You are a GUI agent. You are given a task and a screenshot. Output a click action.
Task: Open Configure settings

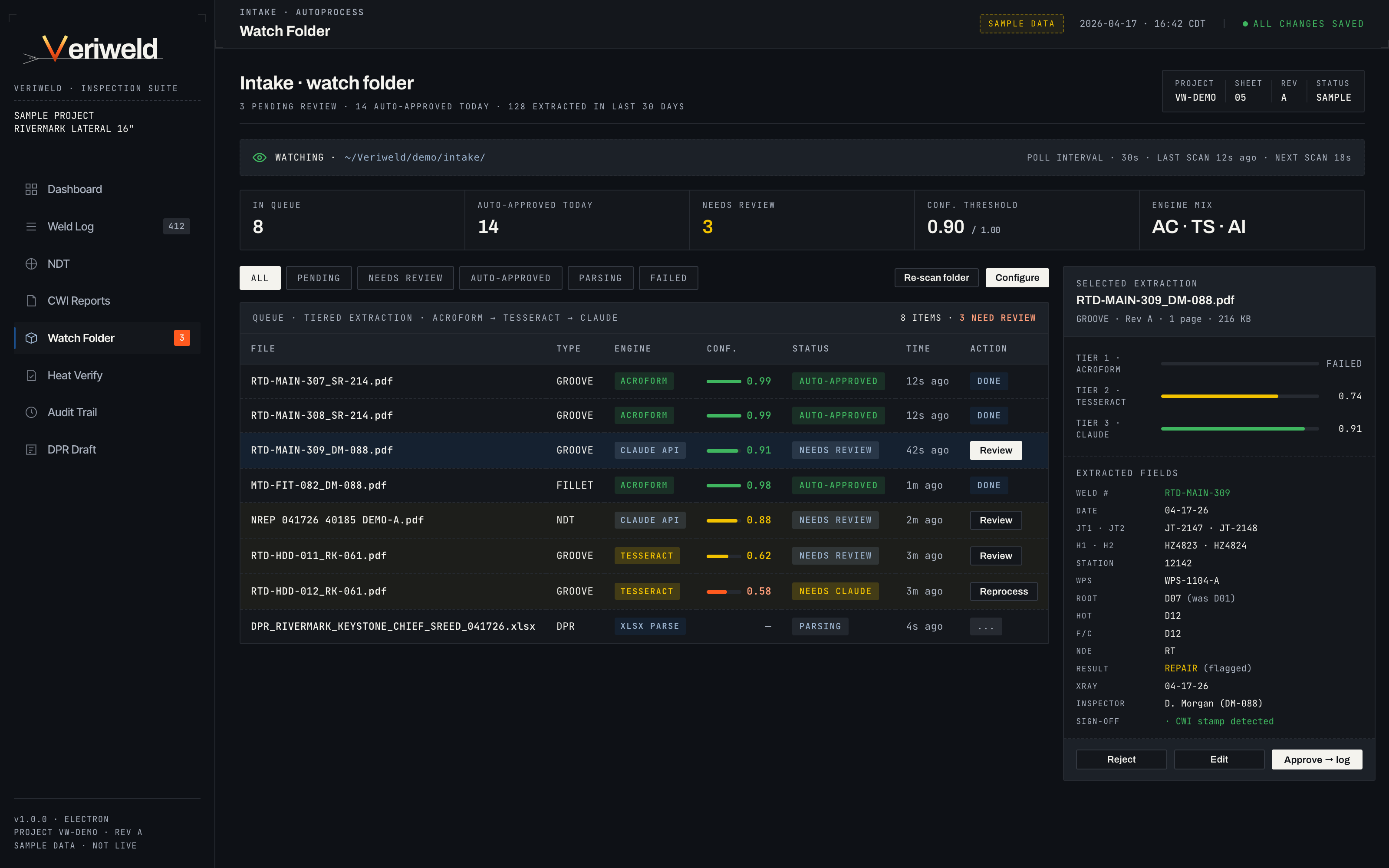coord(1017,278)
